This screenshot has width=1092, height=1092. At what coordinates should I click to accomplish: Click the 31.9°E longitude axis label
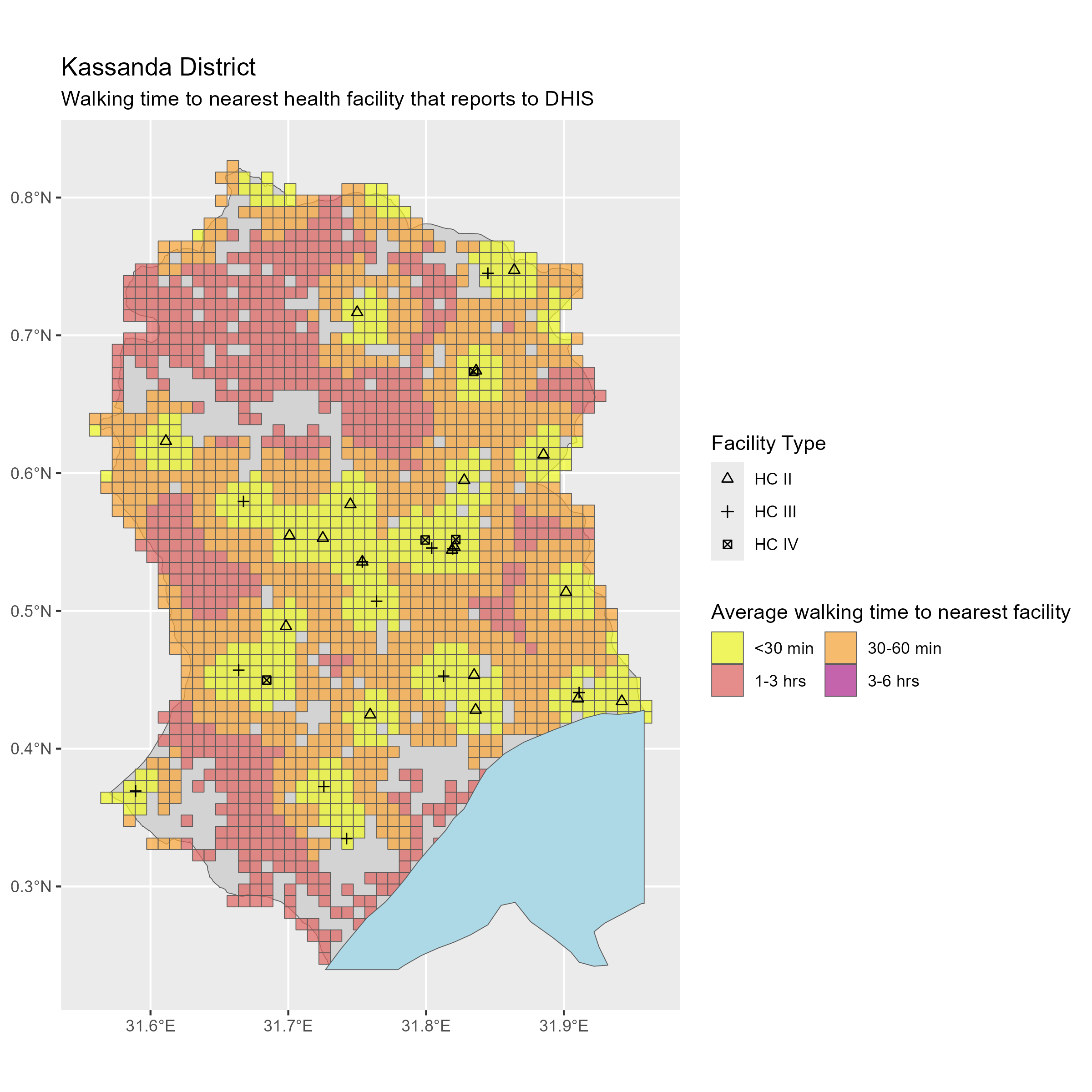tap(564, 1026)
